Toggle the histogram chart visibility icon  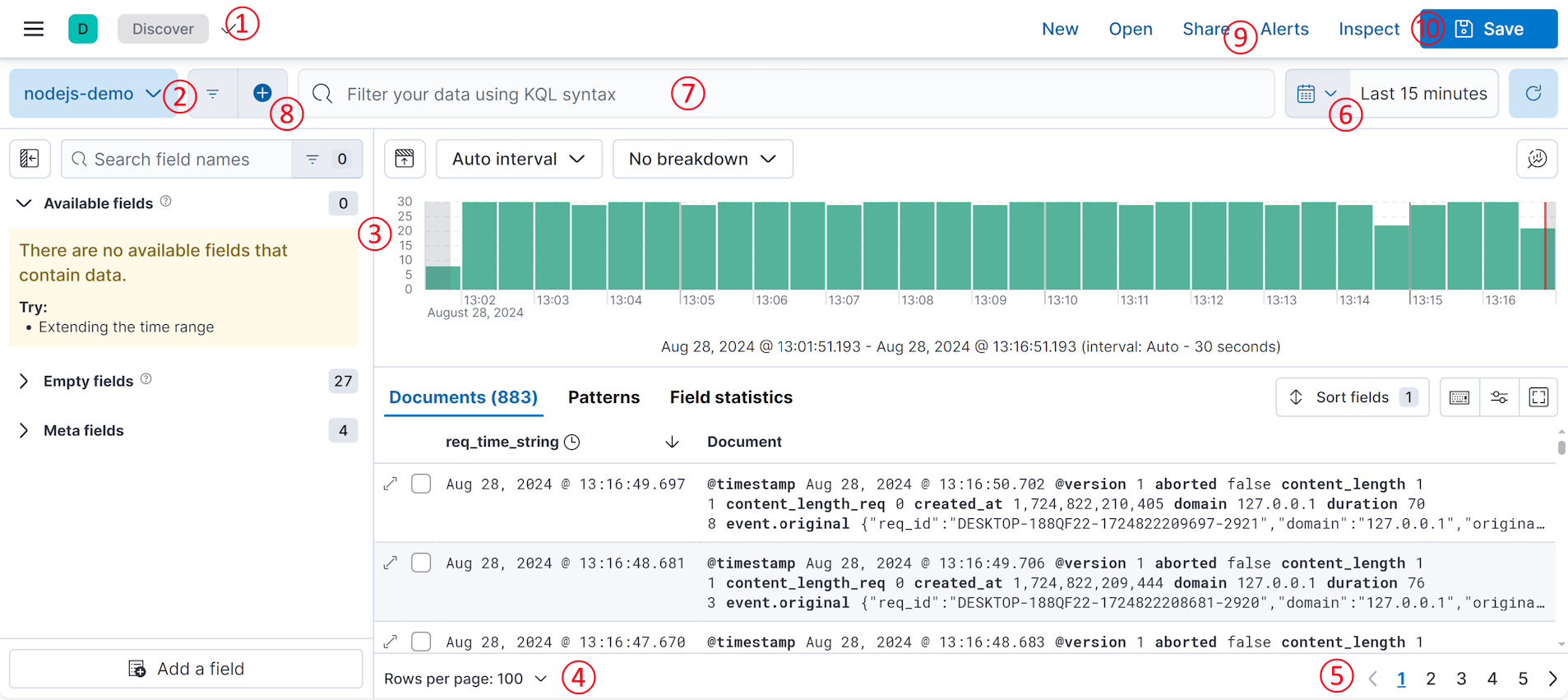[405, 159]
